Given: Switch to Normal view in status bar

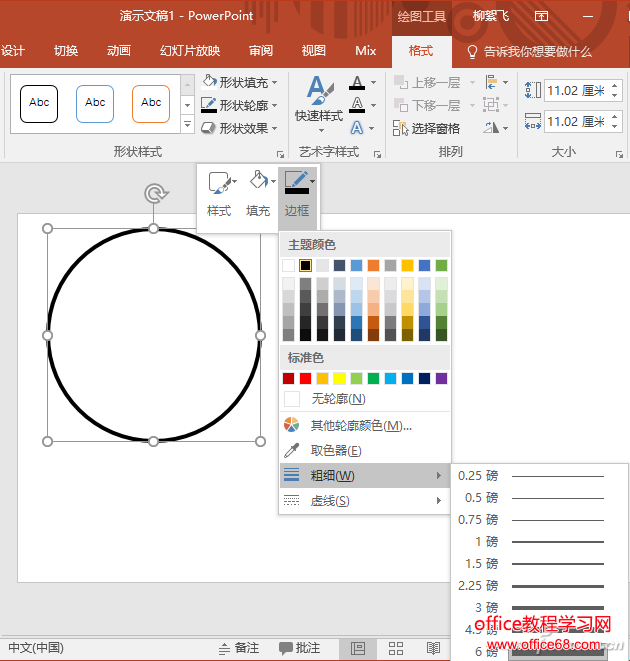Looking at the screenshot, I should pos(358,648).
